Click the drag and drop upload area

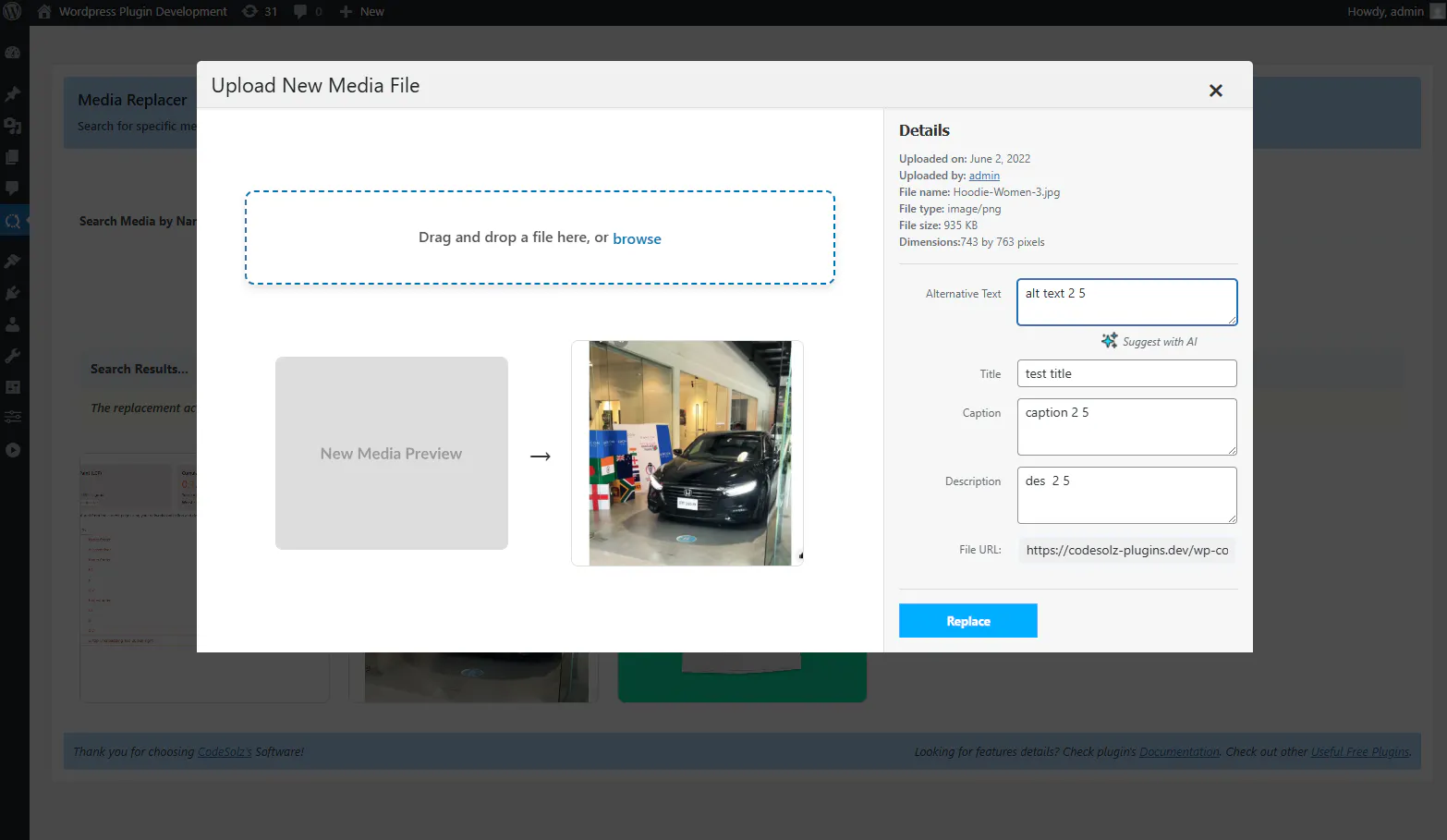pyautogui.click(x=540, y=237)
